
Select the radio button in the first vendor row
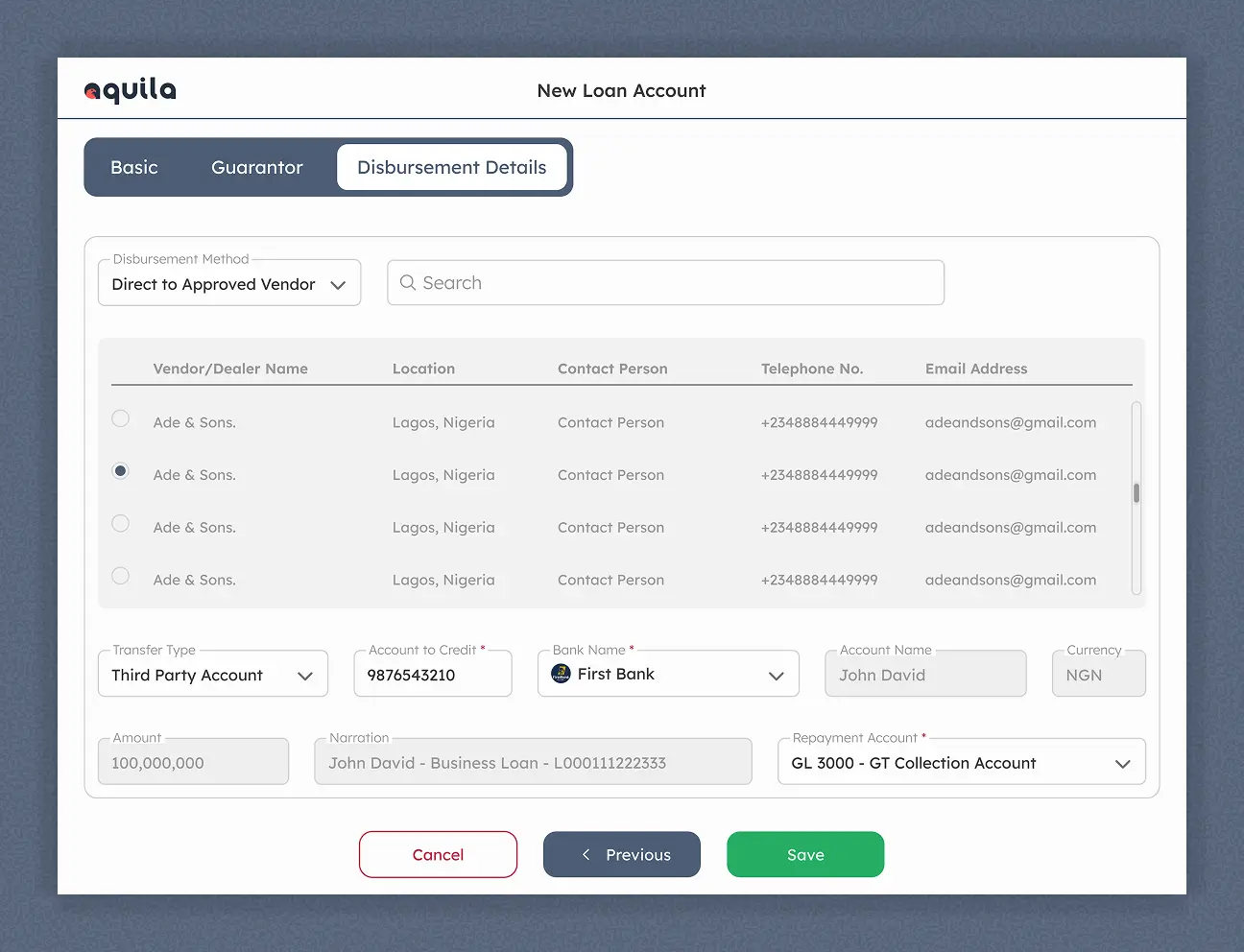coord(120,418)
